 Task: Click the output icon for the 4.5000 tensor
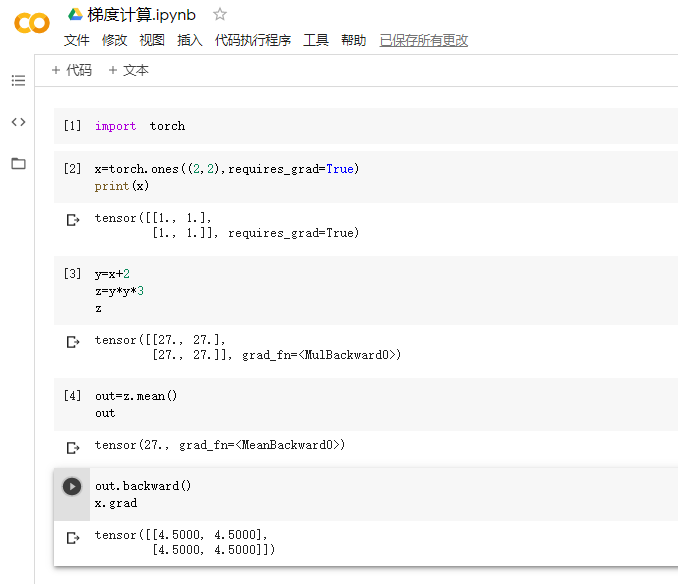pos(73,538)
